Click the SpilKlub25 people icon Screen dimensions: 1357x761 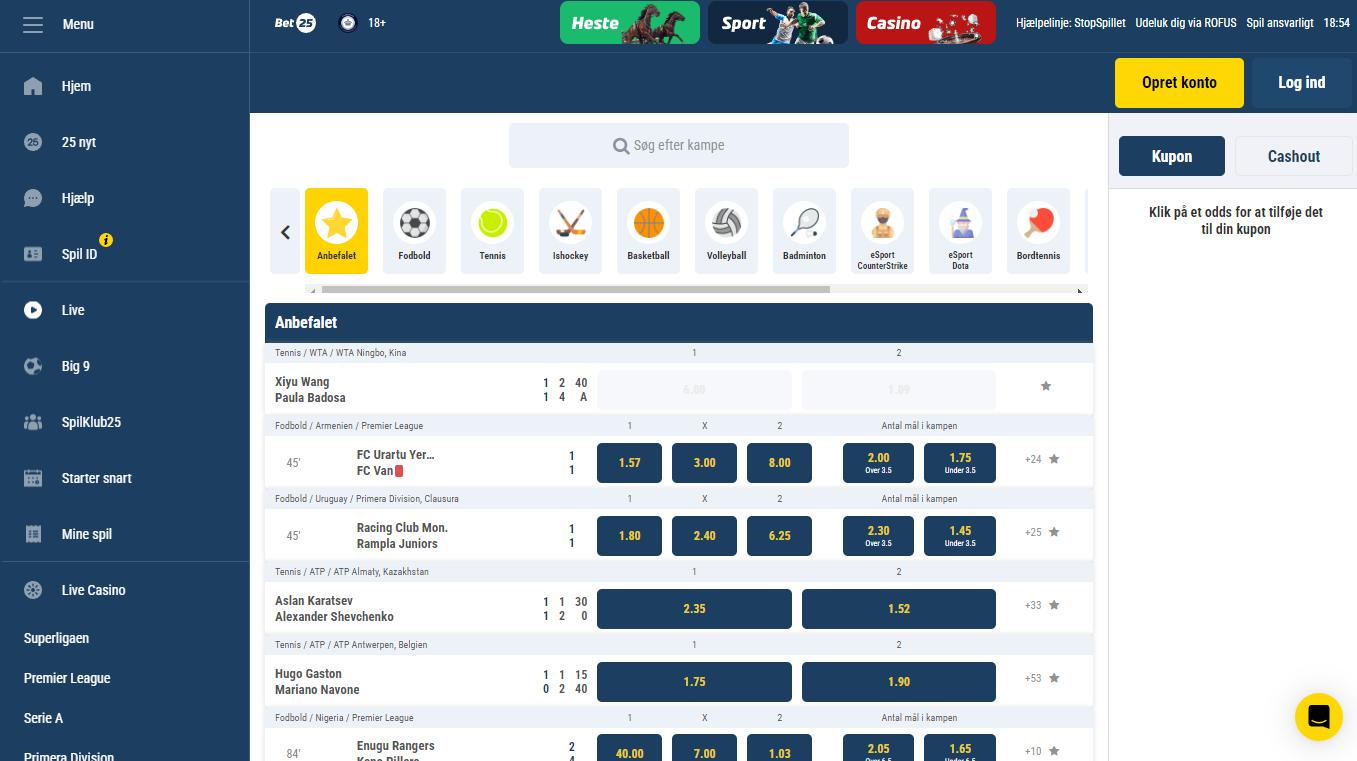pos(33,422)
